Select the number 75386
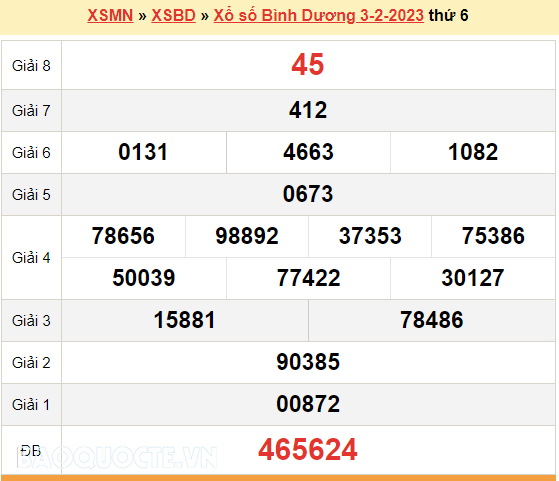 tap(493, 236)
